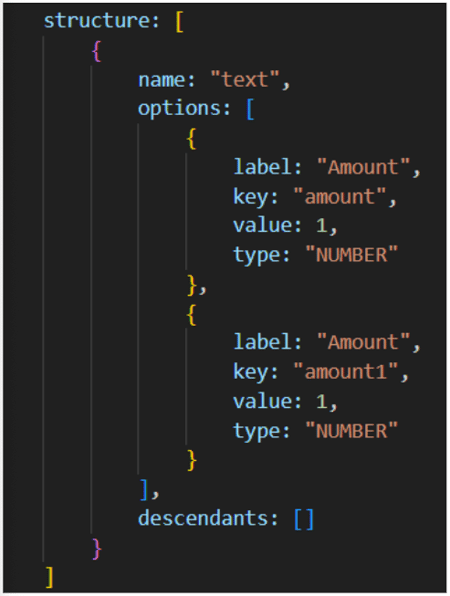
Task: Click the empty descendants array brackets
Action: [x=304, y=519]
